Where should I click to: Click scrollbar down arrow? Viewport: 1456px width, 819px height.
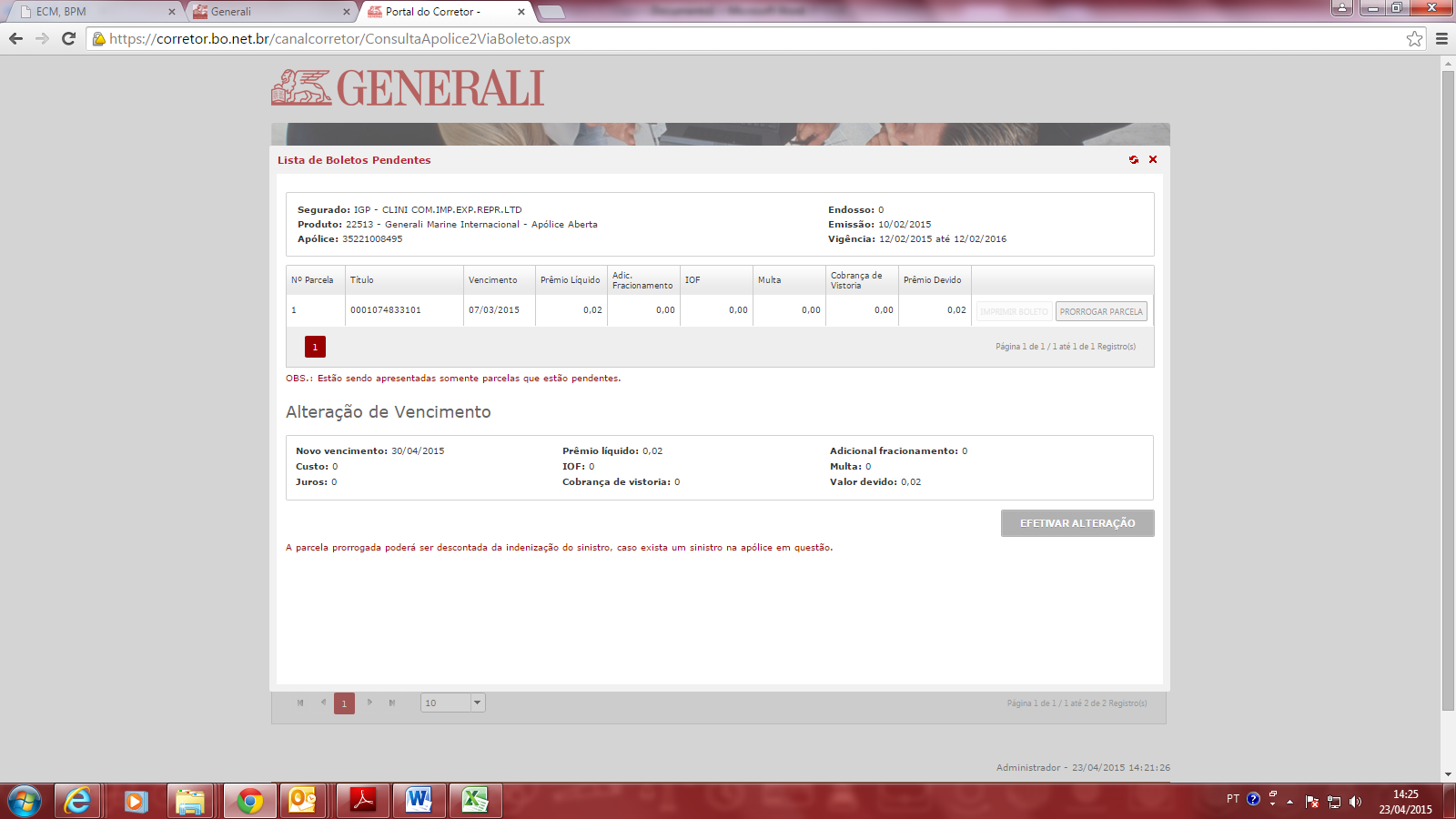click(x=1448, y=774)
